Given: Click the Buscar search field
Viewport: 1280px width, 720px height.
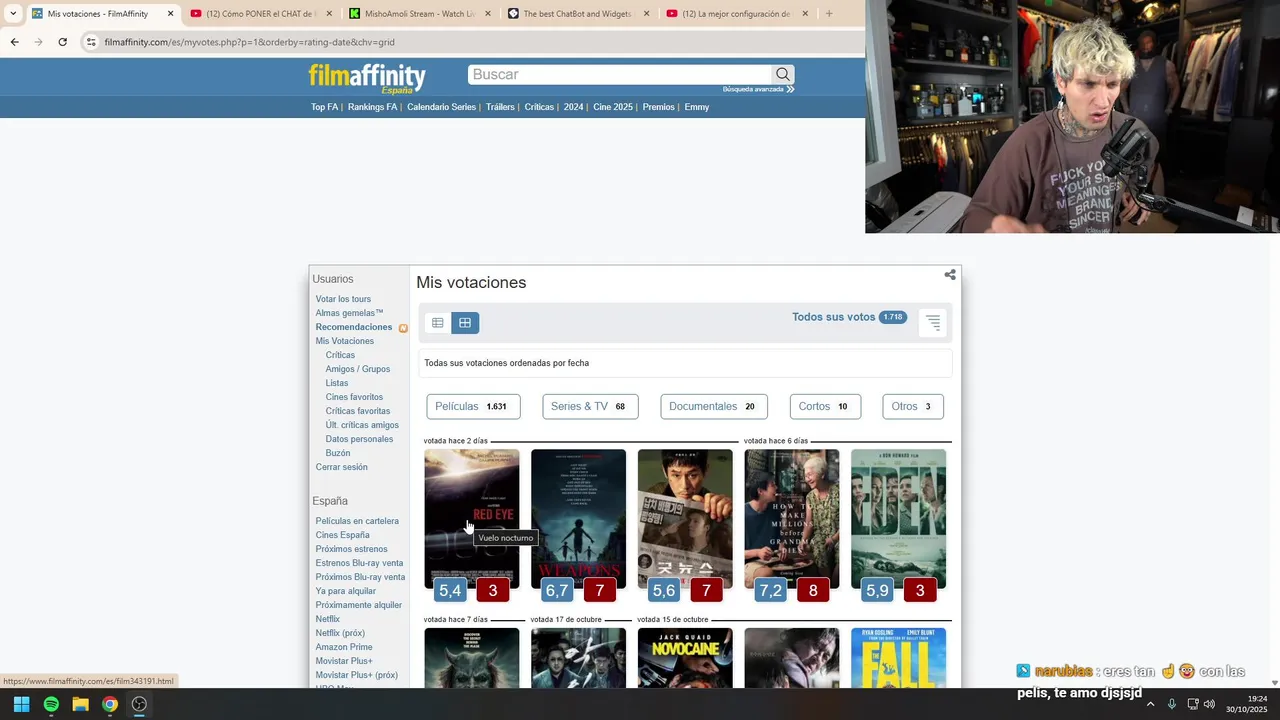Looking at the screenshot, I should click(x=620, y=74).
